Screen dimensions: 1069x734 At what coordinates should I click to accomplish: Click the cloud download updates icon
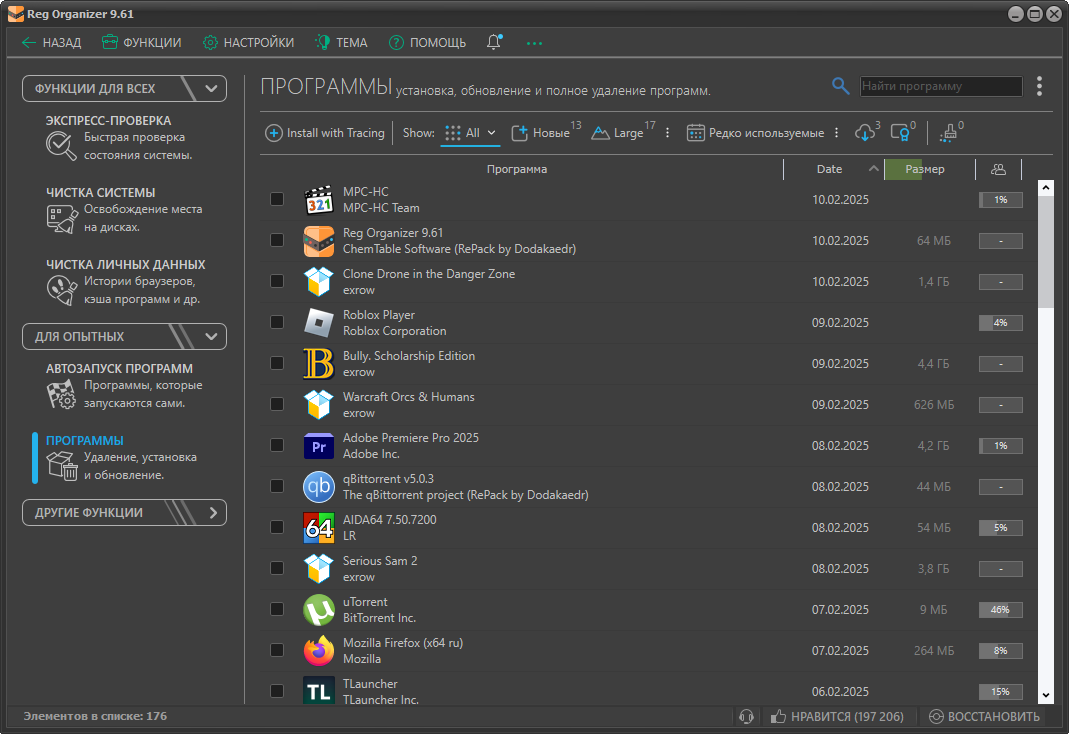(866, 132)
